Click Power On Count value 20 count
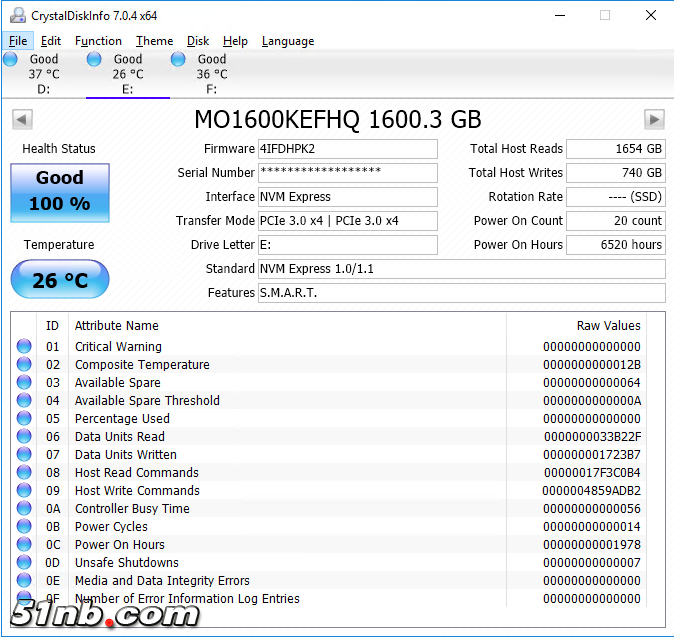This screenshot has width=674, height=637. 616,221
